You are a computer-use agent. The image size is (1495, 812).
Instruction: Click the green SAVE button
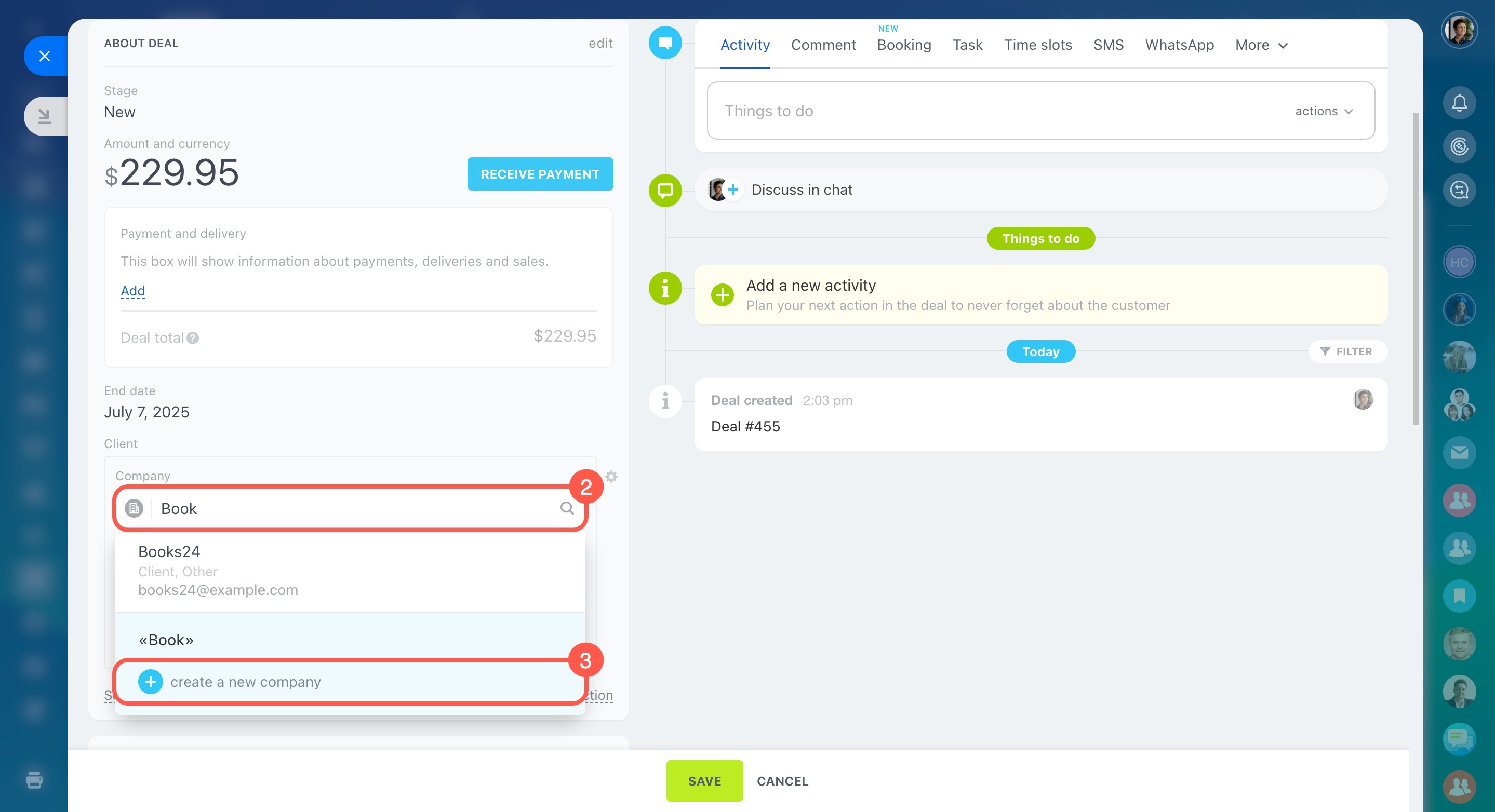coord(704,781)
